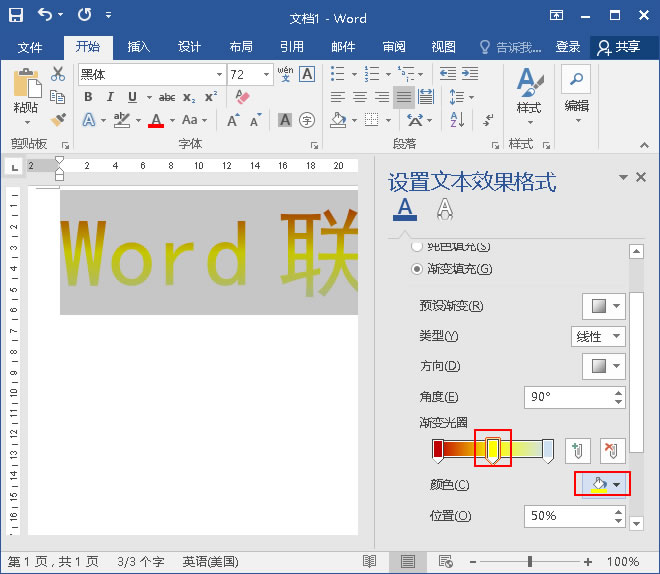Align text right
Viewport: 660px width, 574px height.
tap(382, 97)
